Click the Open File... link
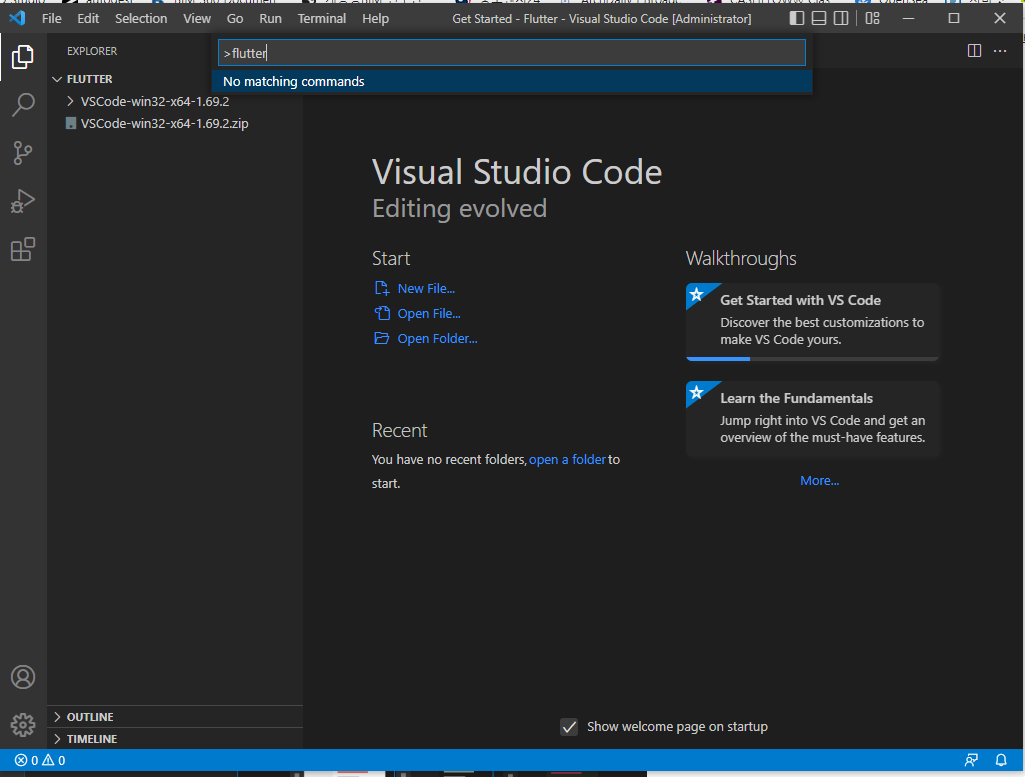The image size is (1025, 777). 429,313
